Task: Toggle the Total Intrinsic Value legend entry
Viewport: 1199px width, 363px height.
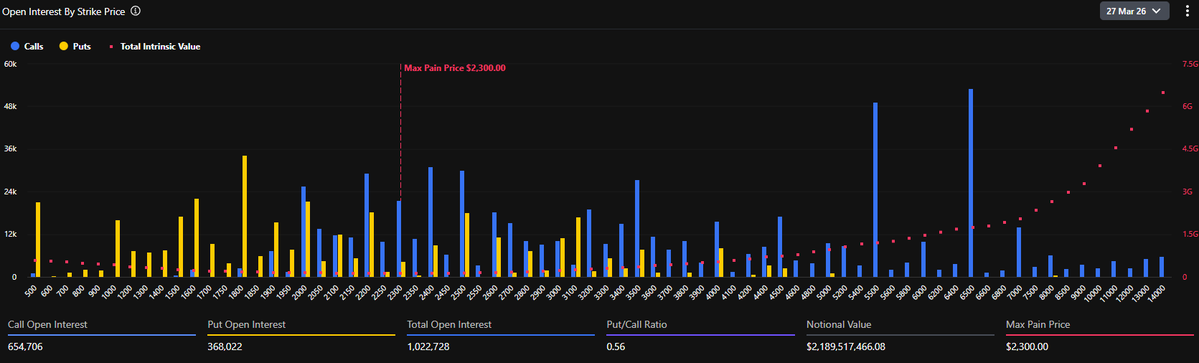Action: [154, 47]
